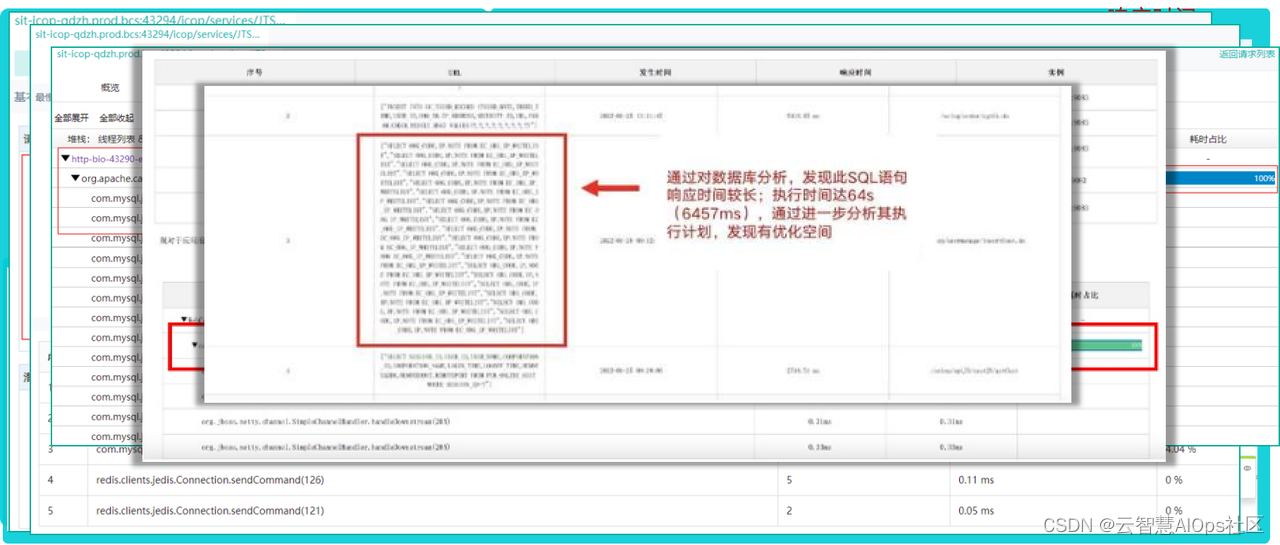Click 全部收起 to collapse all stacks
This screenshot has height=545, width=1280.
[116, 118]
